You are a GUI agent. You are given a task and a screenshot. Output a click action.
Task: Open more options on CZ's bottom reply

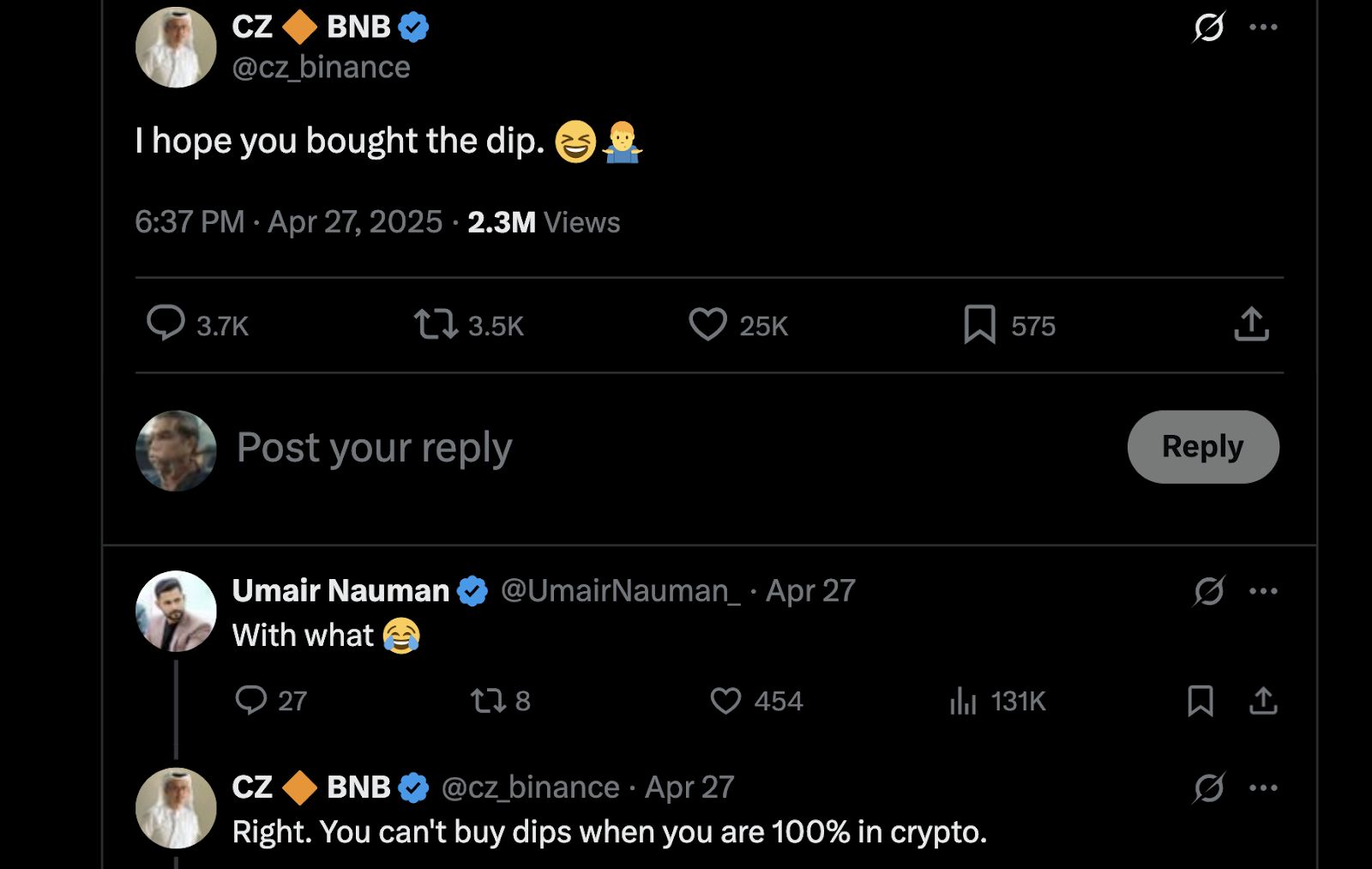(x=1263, y=788)
